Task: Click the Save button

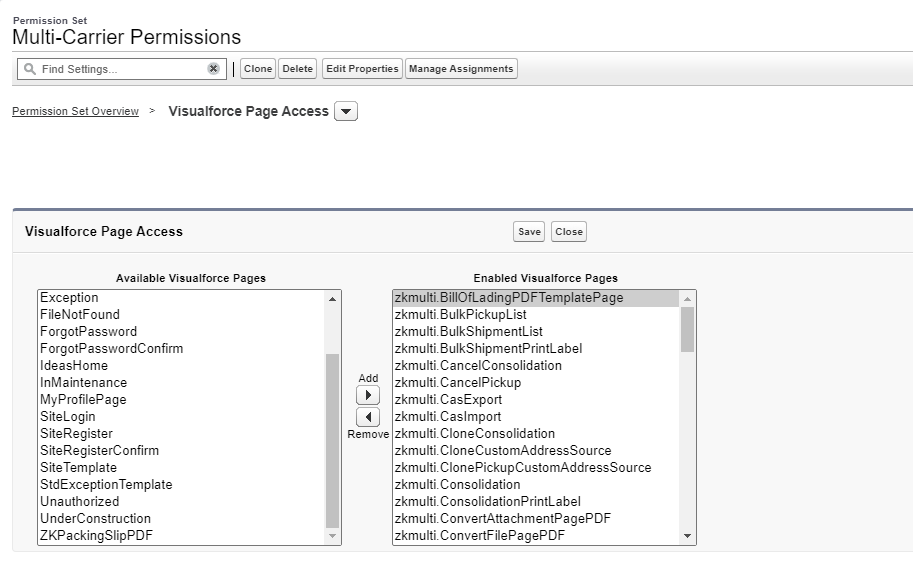Action: pos(529,232)
